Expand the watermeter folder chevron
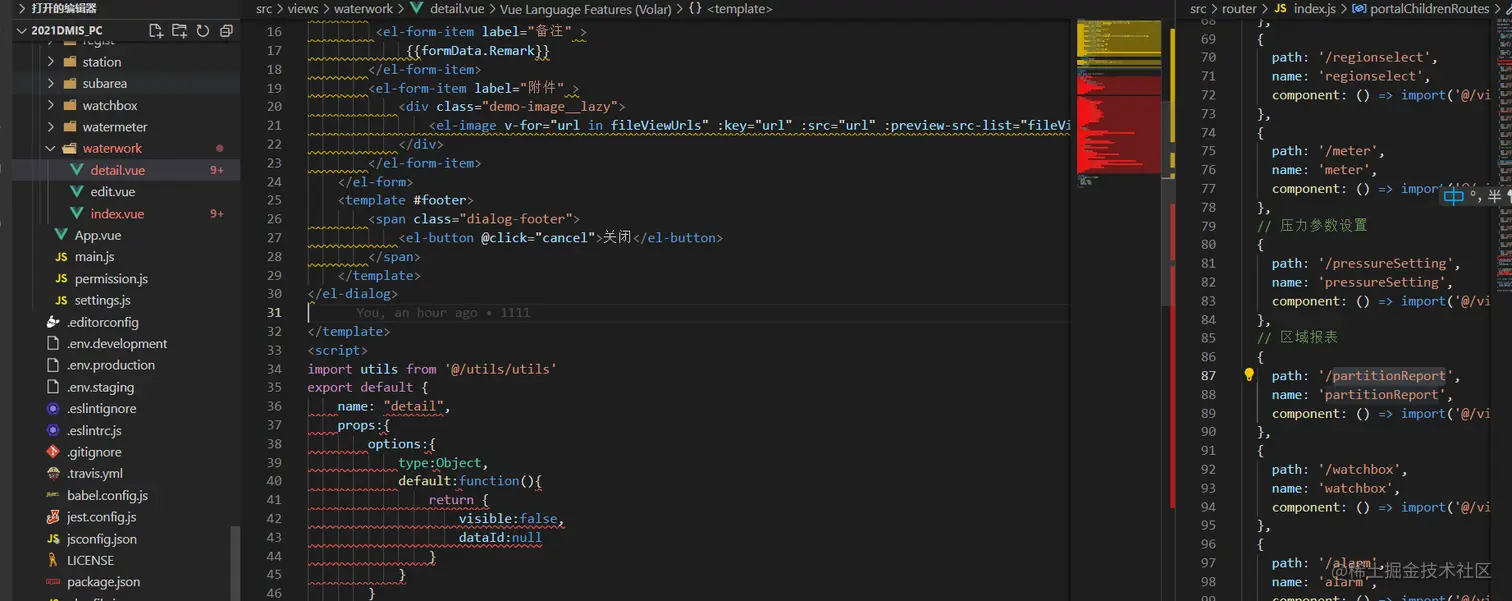This screenshot has height=601, width=1512. (x=51, y=127)
